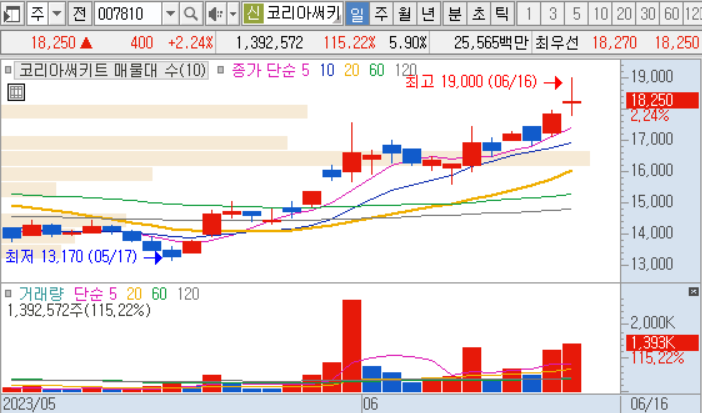Choose interval 3 button
702x413 pixels.
552,13
